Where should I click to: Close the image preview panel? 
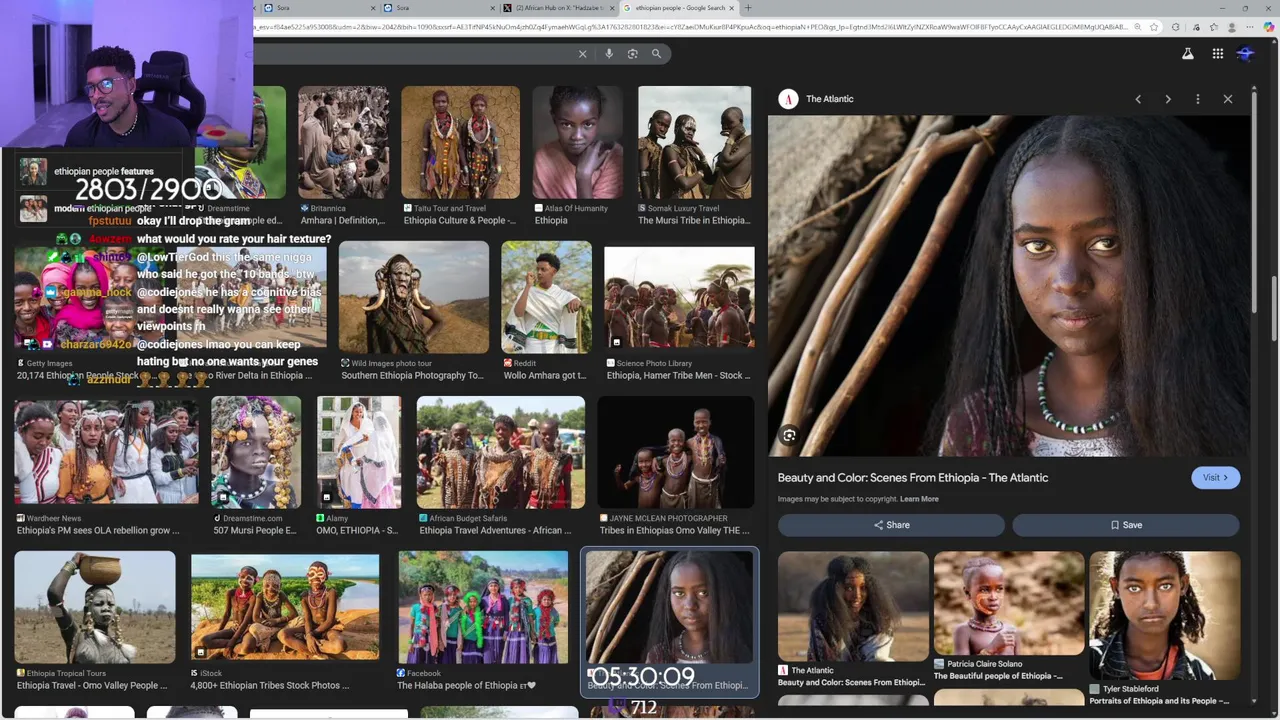click(x=1227, y=99)
